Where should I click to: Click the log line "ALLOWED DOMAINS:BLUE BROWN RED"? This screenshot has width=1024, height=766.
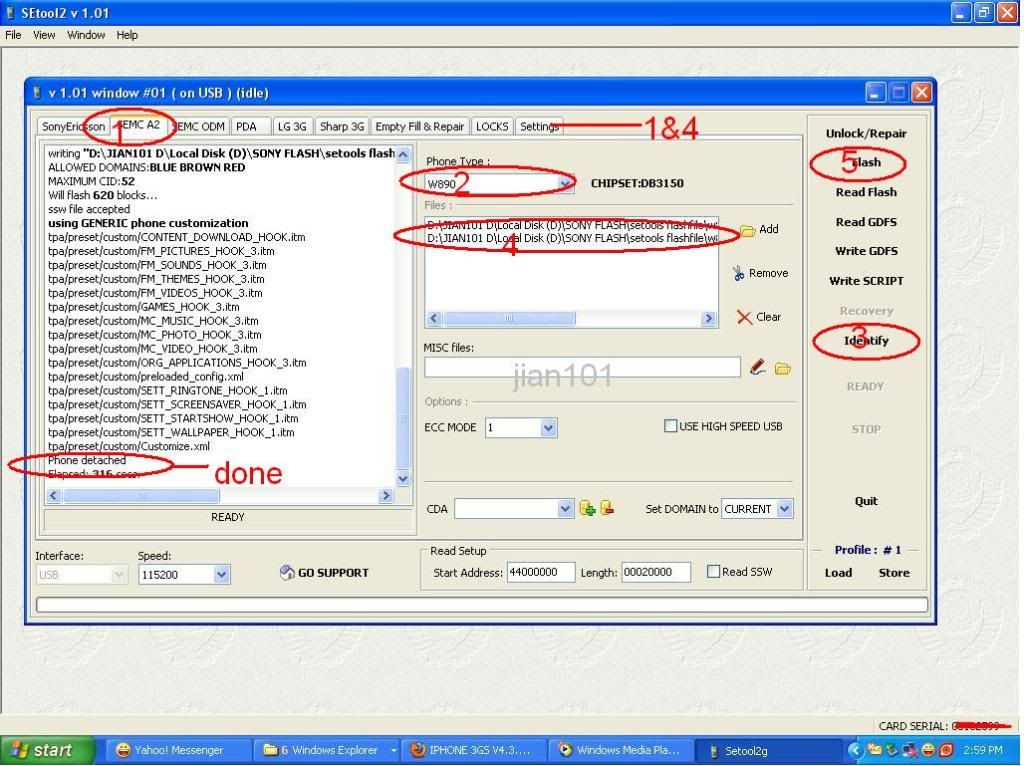click(146, 168)
